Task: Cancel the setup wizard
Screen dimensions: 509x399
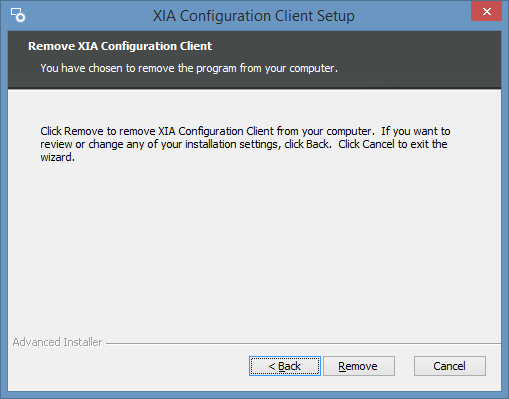Action: tap(450, 366)
